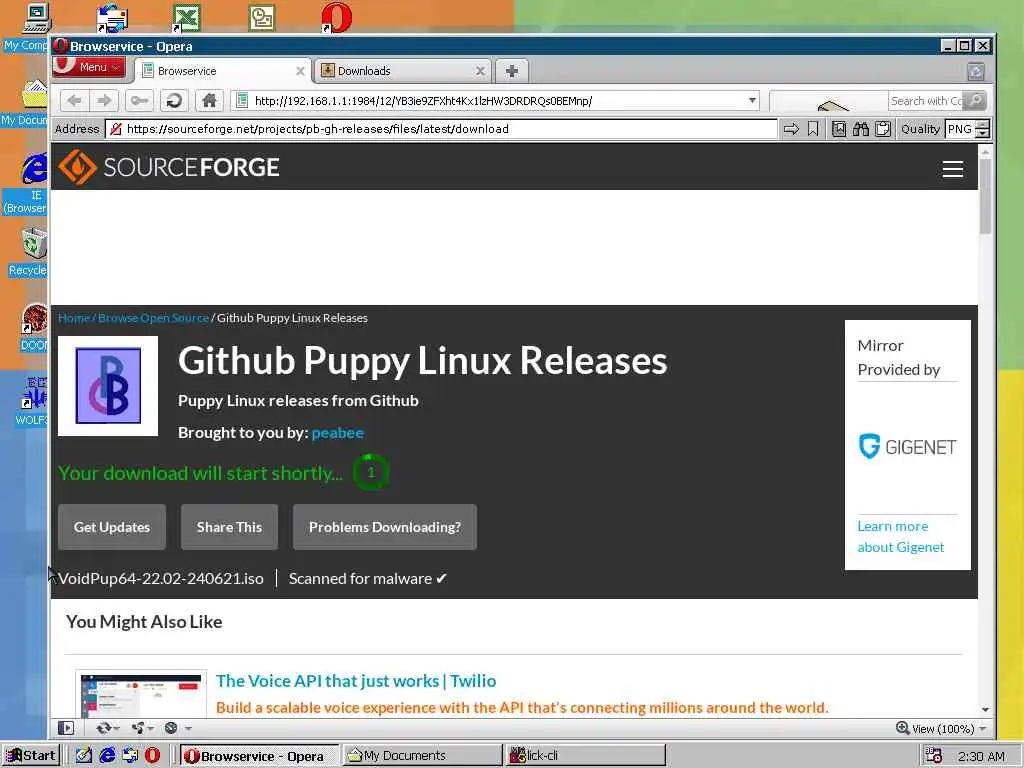Click the Twilio ad thumbnail image
The width and height of the screenshot is (1024, 768).
[141, 694]
